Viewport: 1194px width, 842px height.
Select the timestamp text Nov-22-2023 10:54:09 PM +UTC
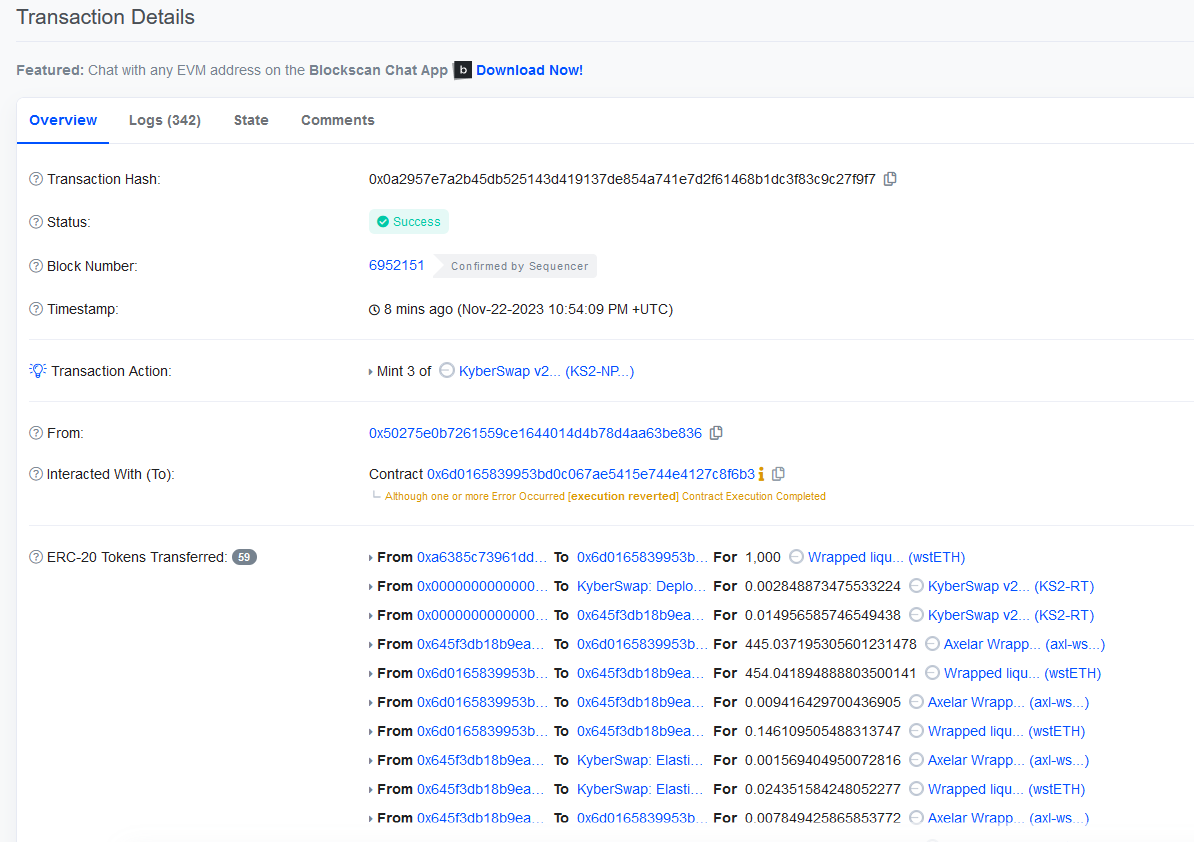565,309
